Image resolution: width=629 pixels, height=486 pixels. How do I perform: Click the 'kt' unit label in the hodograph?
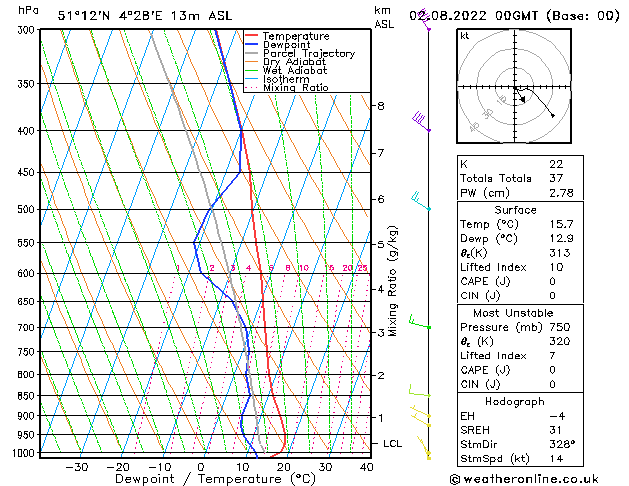[465, 36]
